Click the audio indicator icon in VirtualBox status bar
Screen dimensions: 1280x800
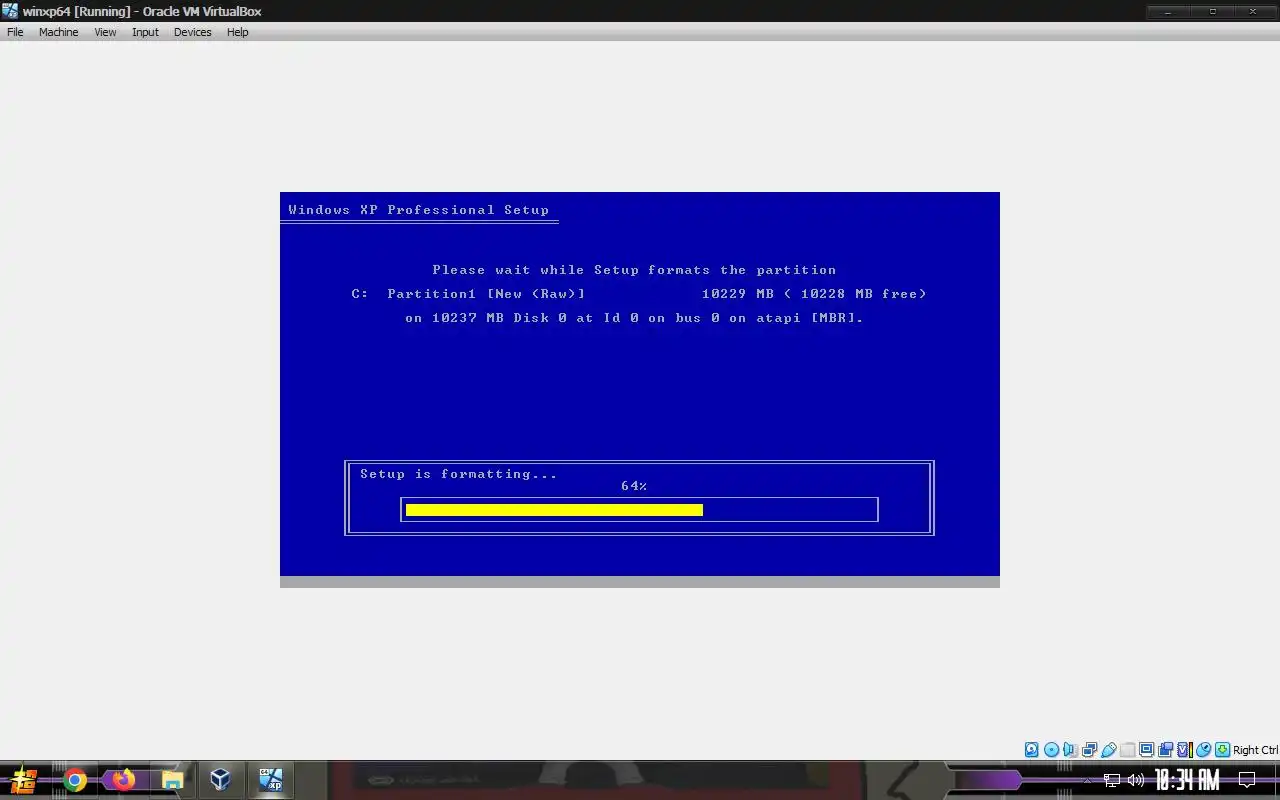[x=1070, y=750]
